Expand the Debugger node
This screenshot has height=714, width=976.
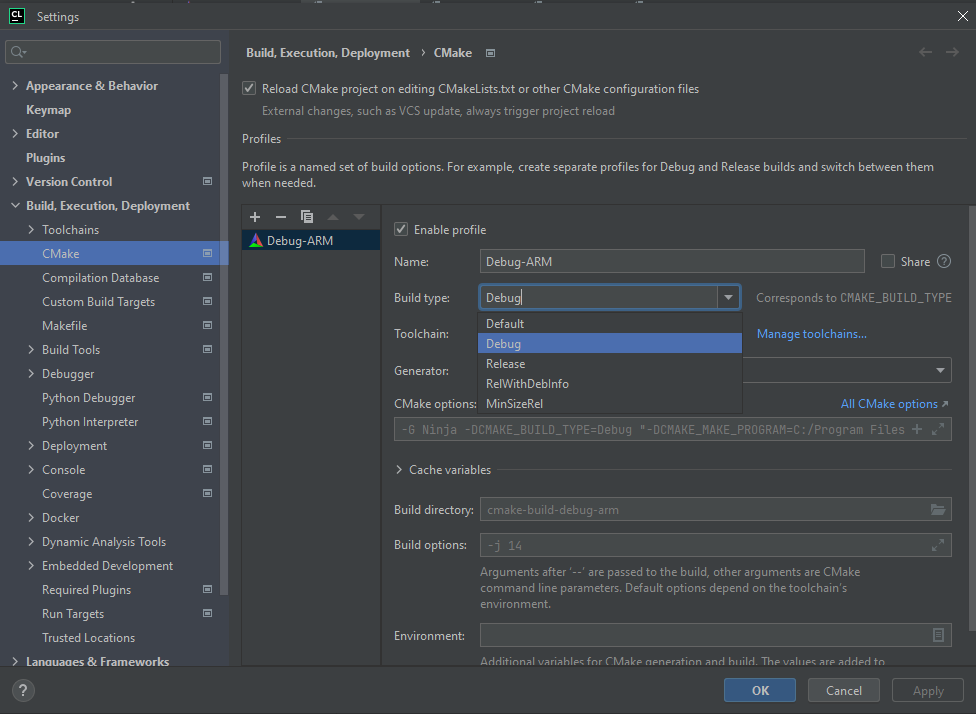tap(31, 373)
